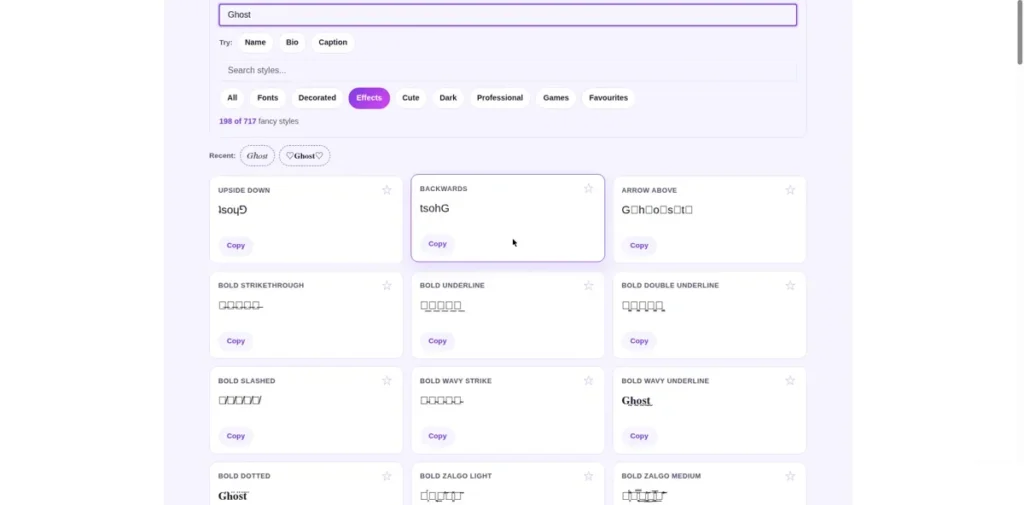Image resolution: width=1024 pixels, height=505 pixels.
Task: Star the Backwards style as favourite
Action: [588, 188]
